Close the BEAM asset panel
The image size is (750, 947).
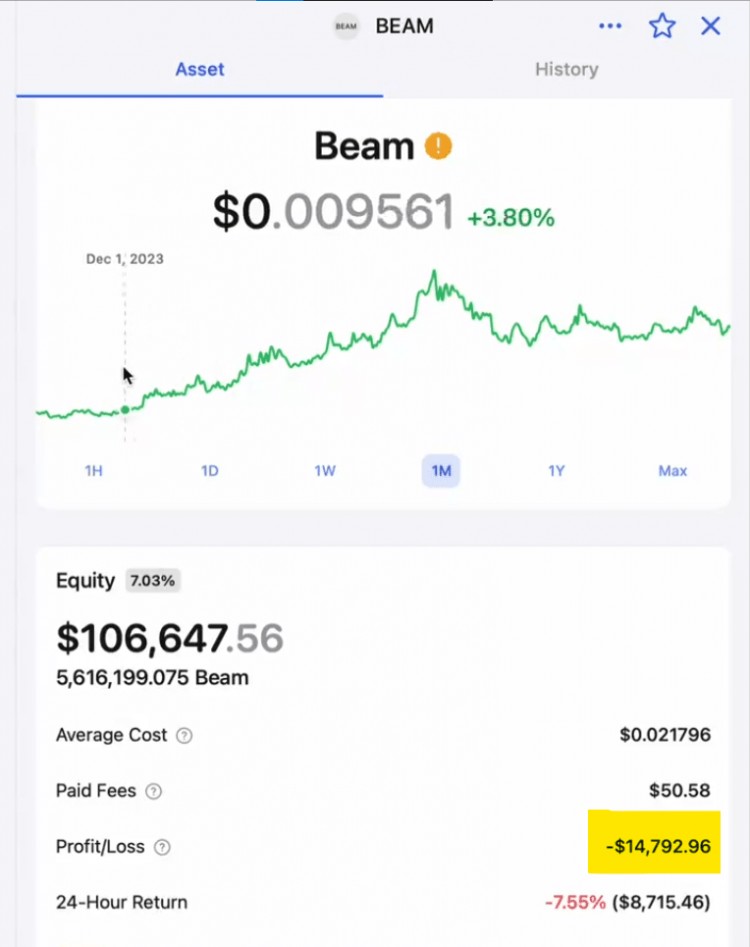point(711,26)
